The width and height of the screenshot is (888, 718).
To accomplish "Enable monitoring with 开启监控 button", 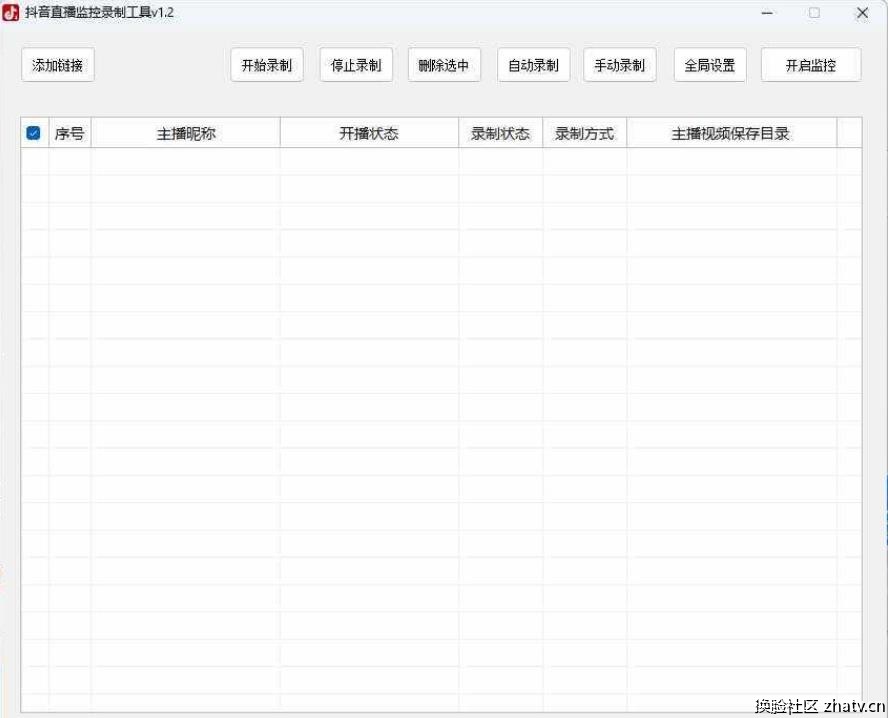I will click(x=811, y=65).
